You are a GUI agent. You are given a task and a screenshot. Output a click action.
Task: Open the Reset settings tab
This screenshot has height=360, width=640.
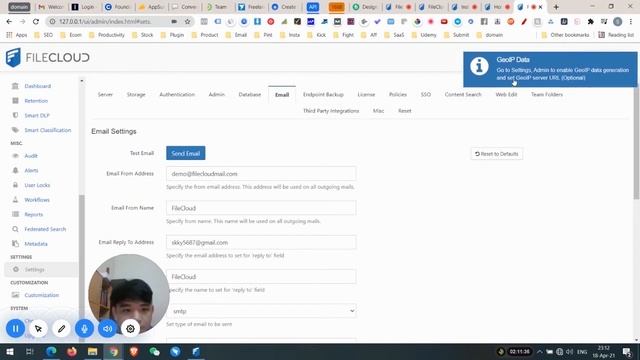pos(404,111)
